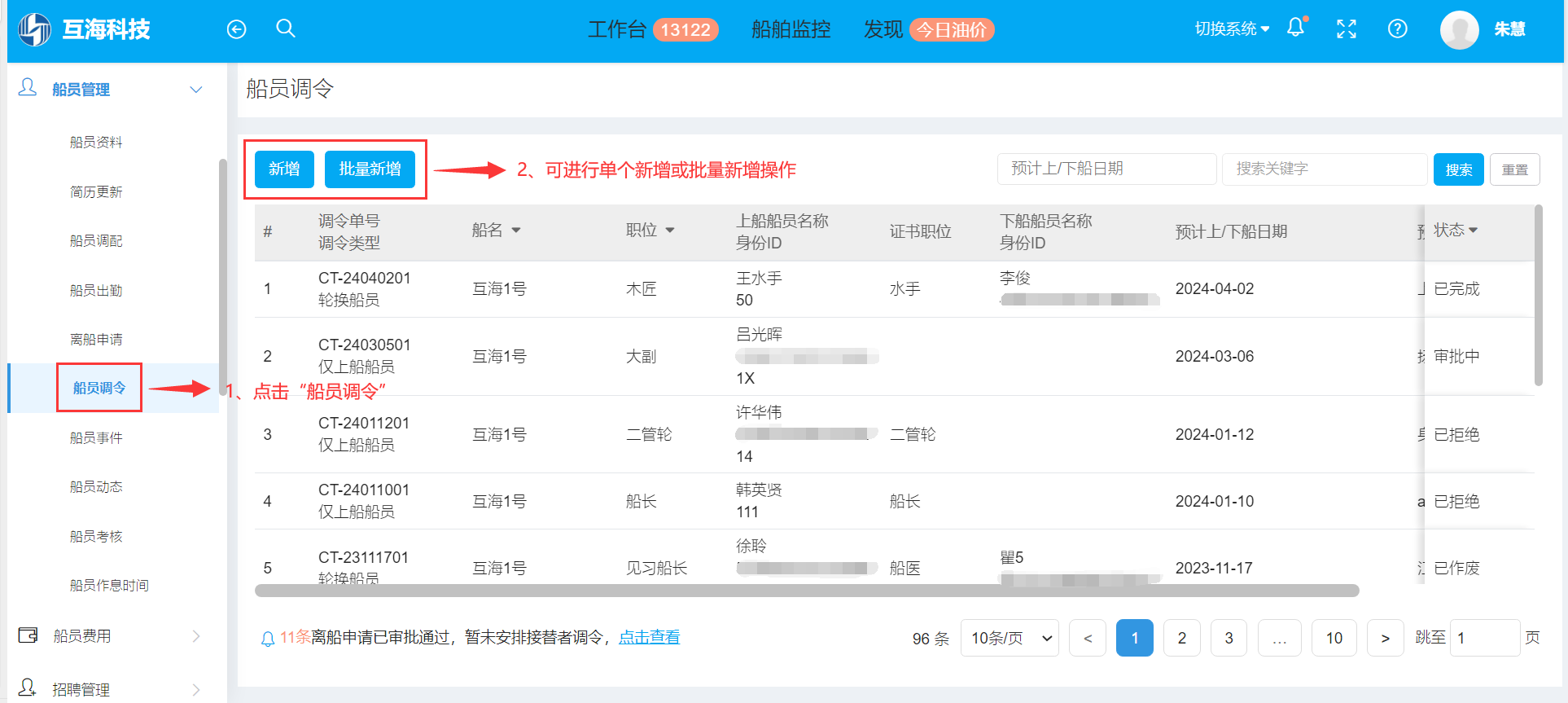Open the 工作台 tab
Viewport: 1568px width, 703px height.
pos(617,30)
